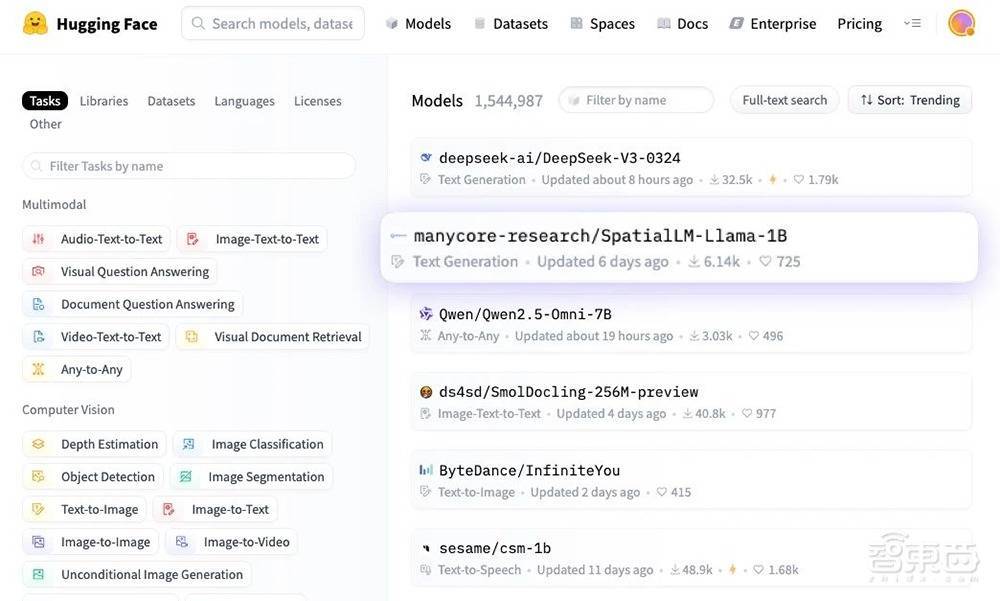
Task: Open Spaces from the navigation bar
Action: pos(612,24)
